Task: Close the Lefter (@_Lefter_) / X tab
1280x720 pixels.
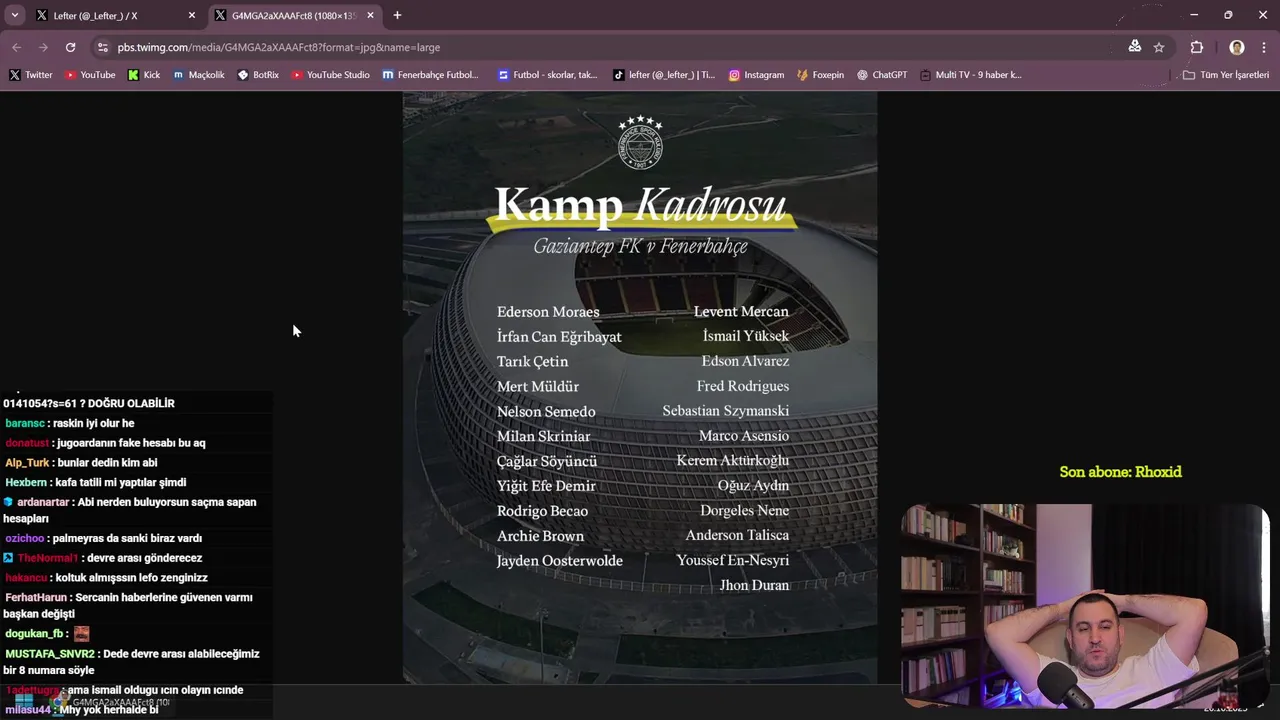Action: click(x=192, y=16)
